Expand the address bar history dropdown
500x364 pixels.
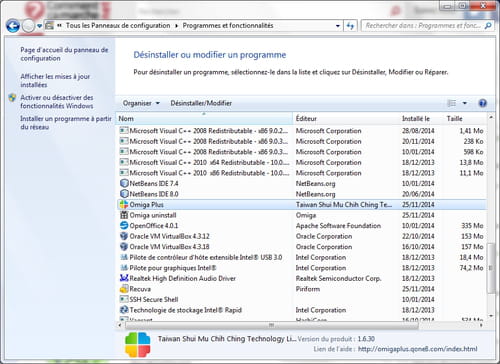[x=338, y=26]
